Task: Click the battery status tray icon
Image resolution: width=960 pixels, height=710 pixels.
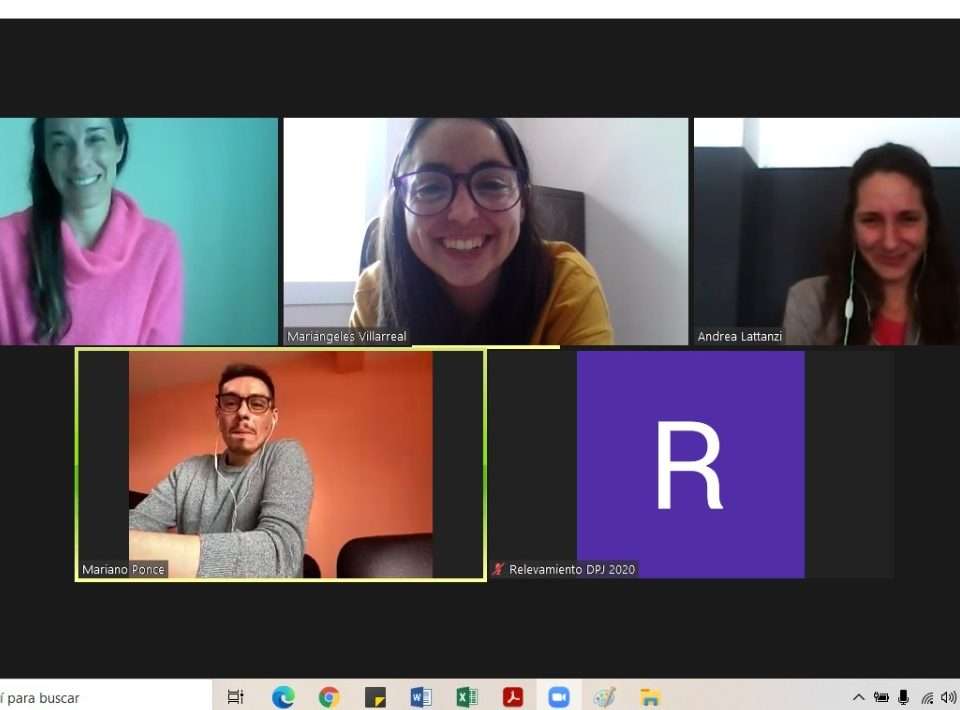Action: click(x=881, y=697)
